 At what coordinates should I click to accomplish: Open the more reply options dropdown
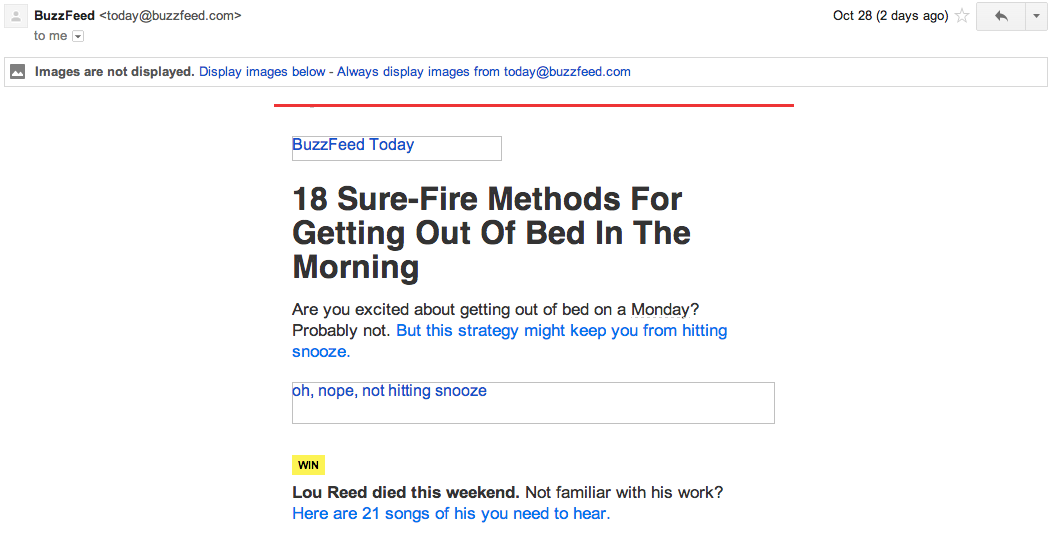coord(1036,16)
